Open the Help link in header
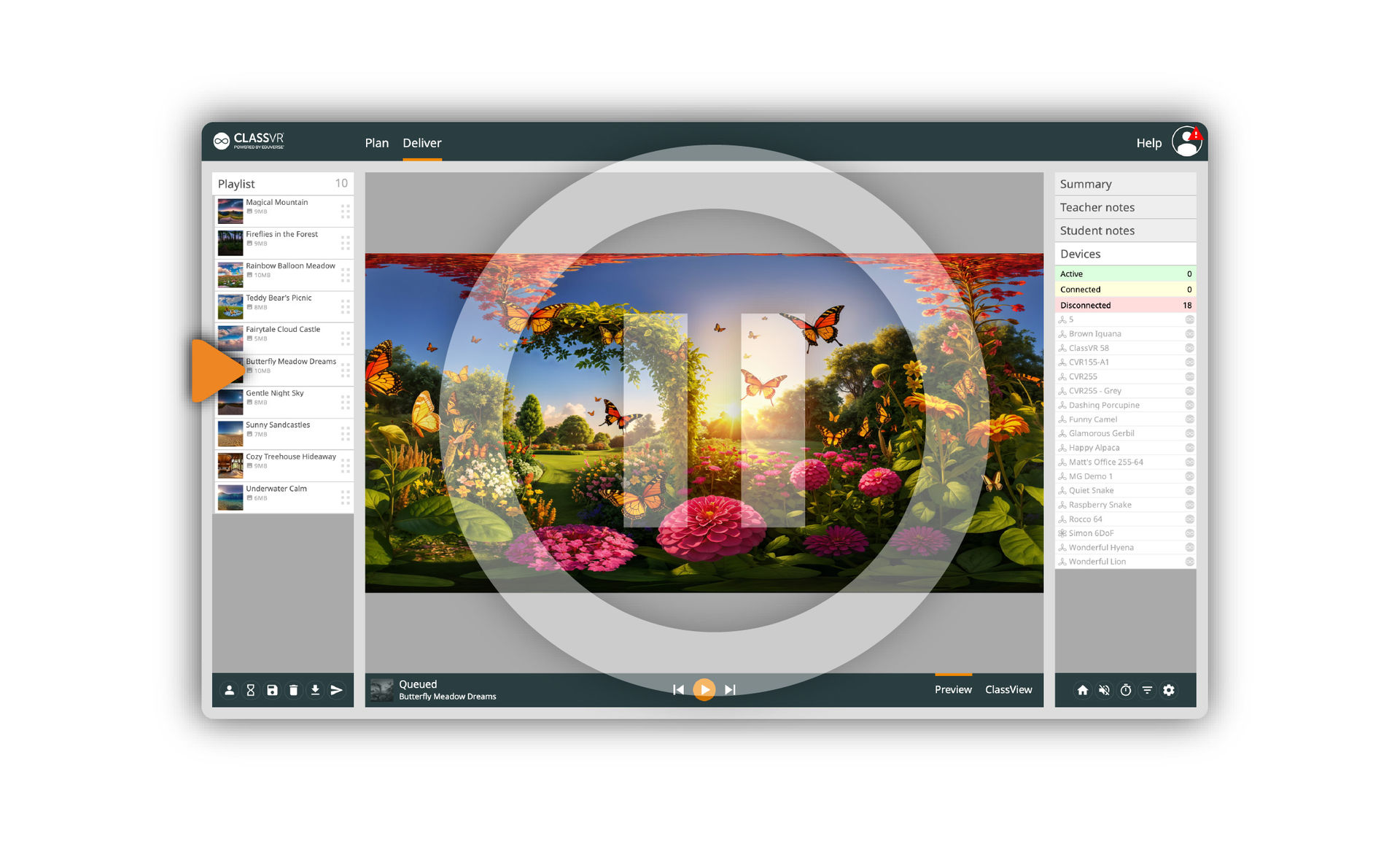 (1148, 143)
